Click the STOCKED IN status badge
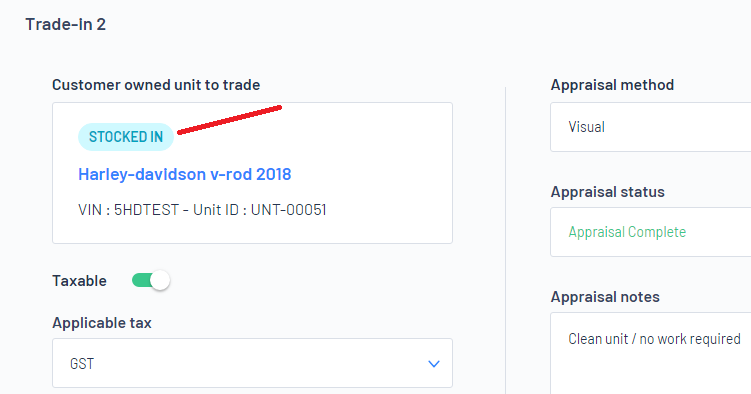 pyautogui.click(x=125, y=137)
